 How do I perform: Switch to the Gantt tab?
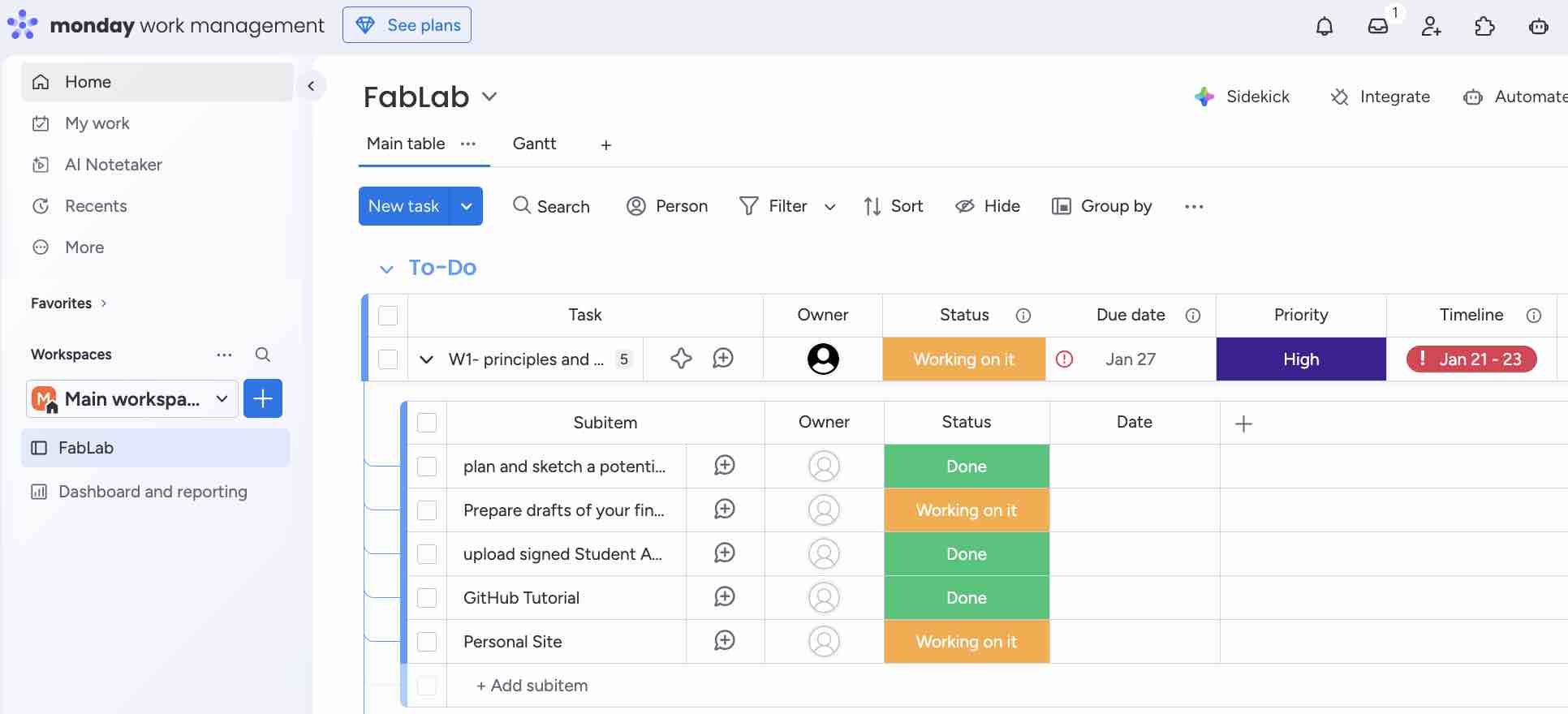534,144
